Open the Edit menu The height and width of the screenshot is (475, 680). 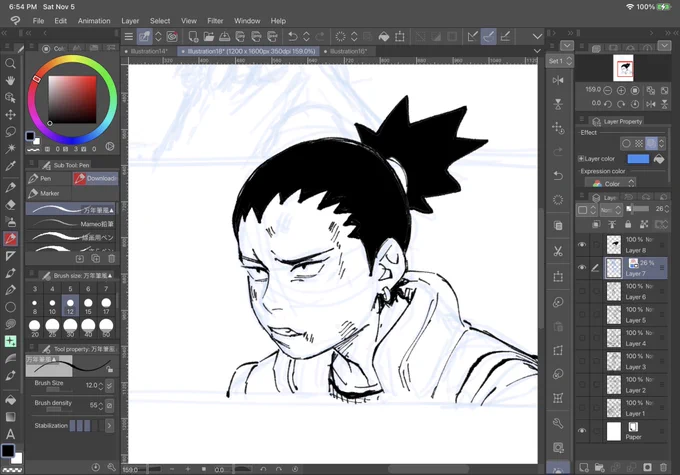pyautogui.click(x=61, y=21)
